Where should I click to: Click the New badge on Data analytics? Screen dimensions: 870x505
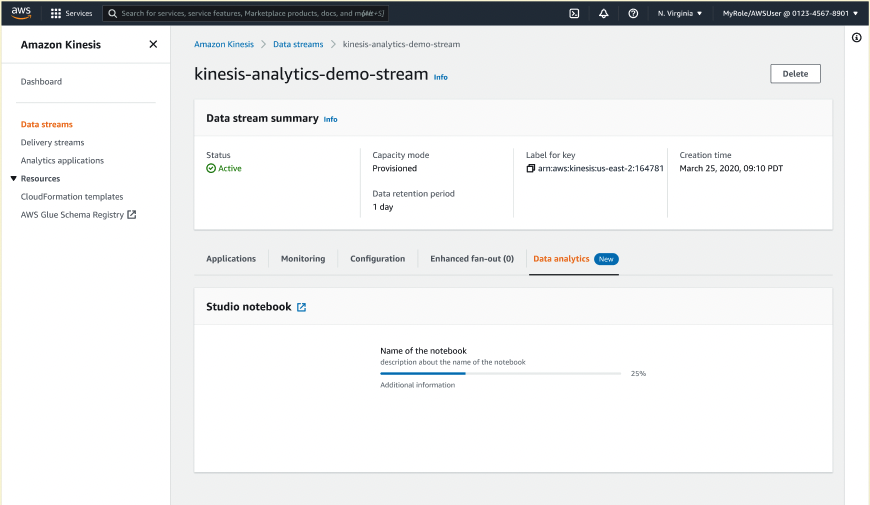(x=606, y=259)
